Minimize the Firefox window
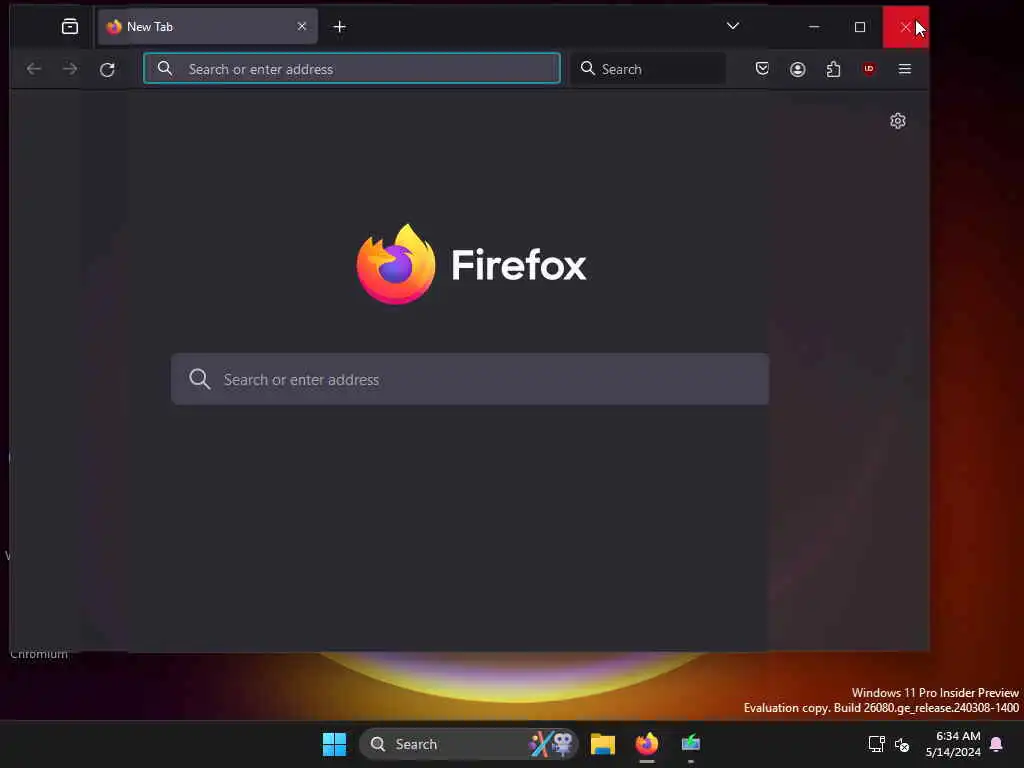1024x768 pixels. click(x=814, y=26)
